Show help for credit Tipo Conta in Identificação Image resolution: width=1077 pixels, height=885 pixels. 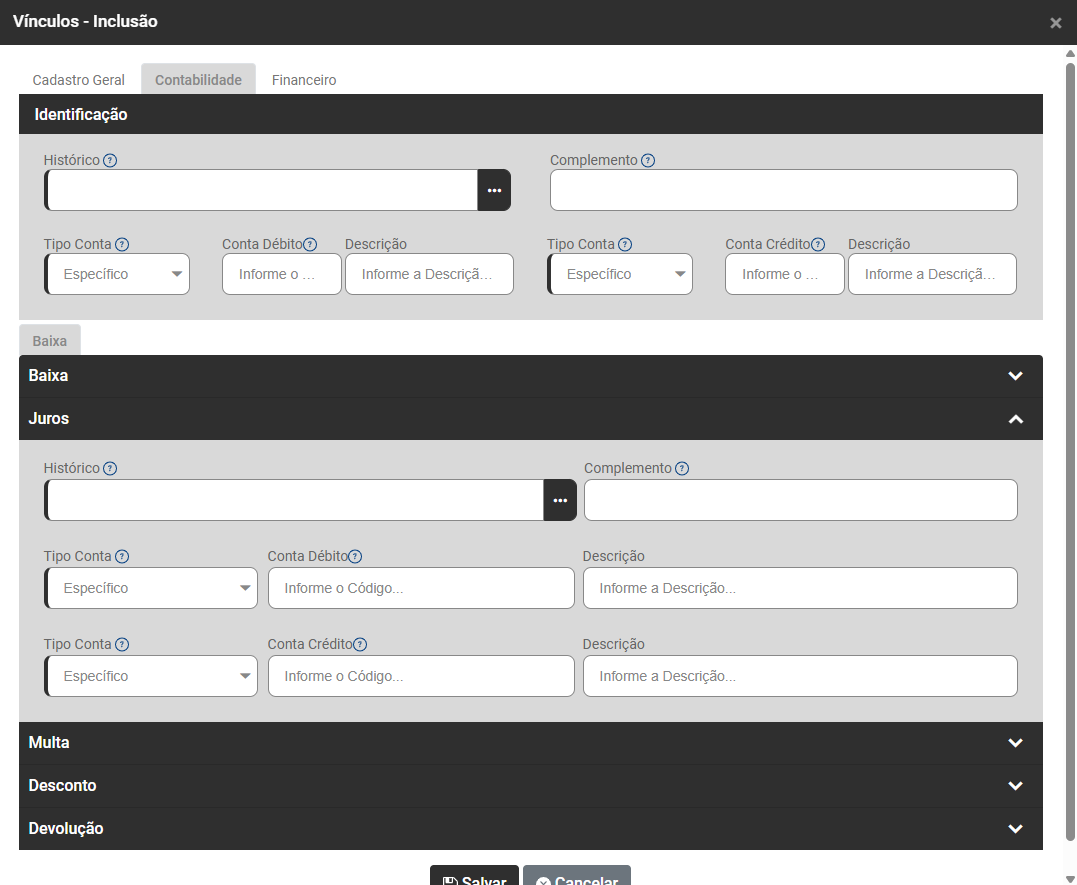pyautogui.click(x=624, y=244)
